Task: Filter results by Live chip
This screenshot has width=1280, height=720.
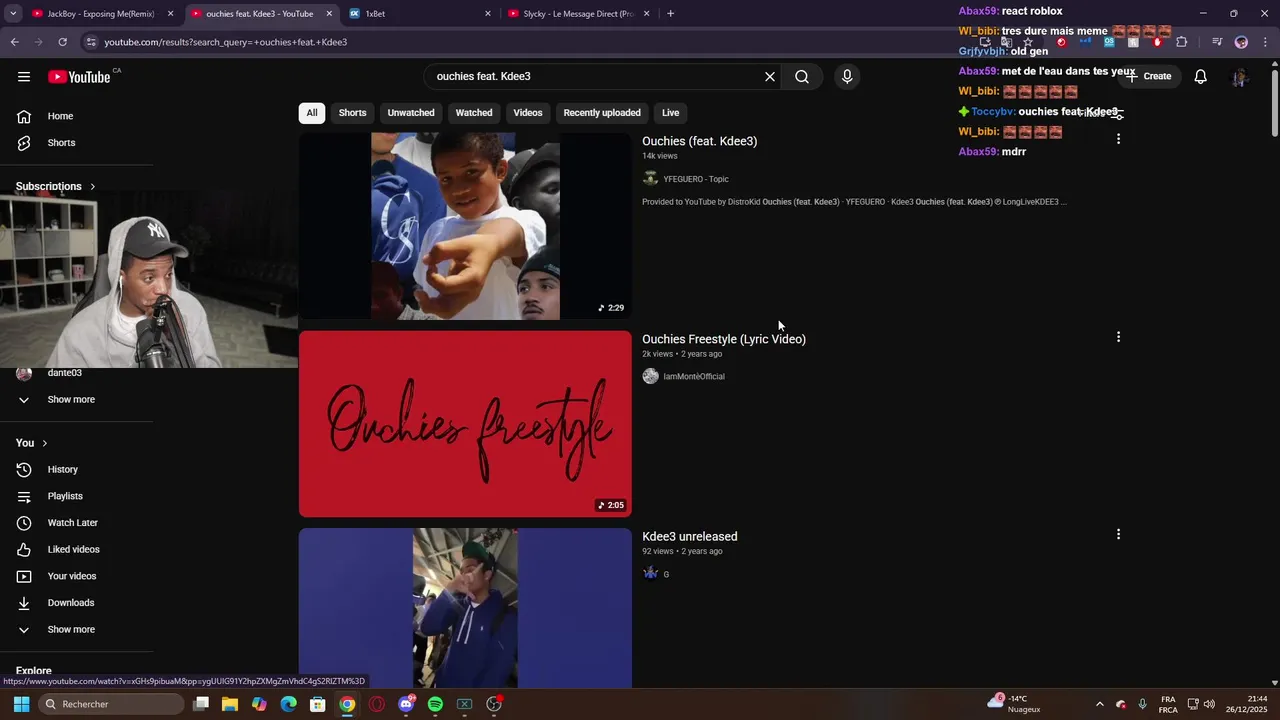Action: 670,113
